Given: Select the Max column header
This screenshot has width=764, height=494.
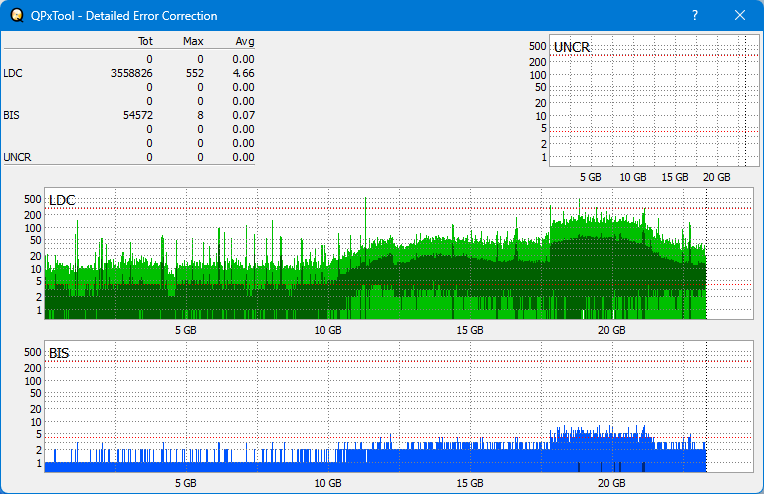Looking at the screenshot, I should [193, 41].
